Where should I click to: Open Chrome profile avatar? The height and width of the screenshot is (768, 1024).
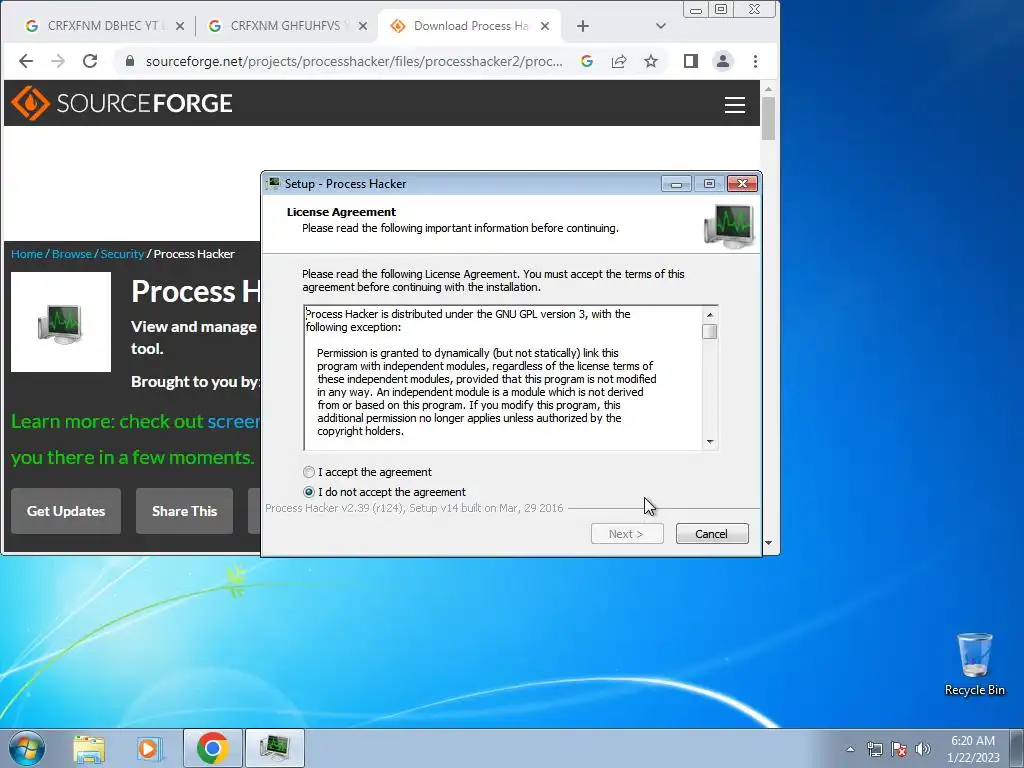point(723,61)
